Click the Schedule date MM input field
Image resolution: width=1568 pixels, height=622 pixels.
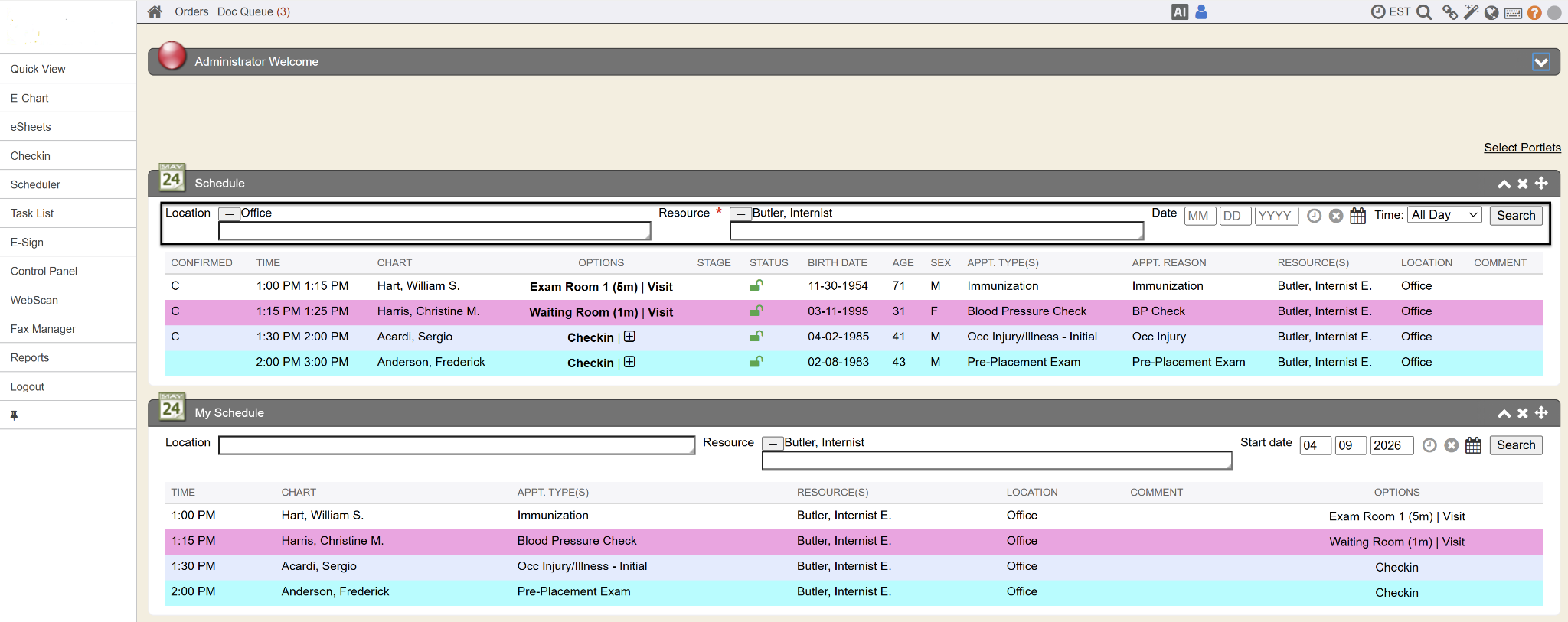click(x=1199, y=216)
